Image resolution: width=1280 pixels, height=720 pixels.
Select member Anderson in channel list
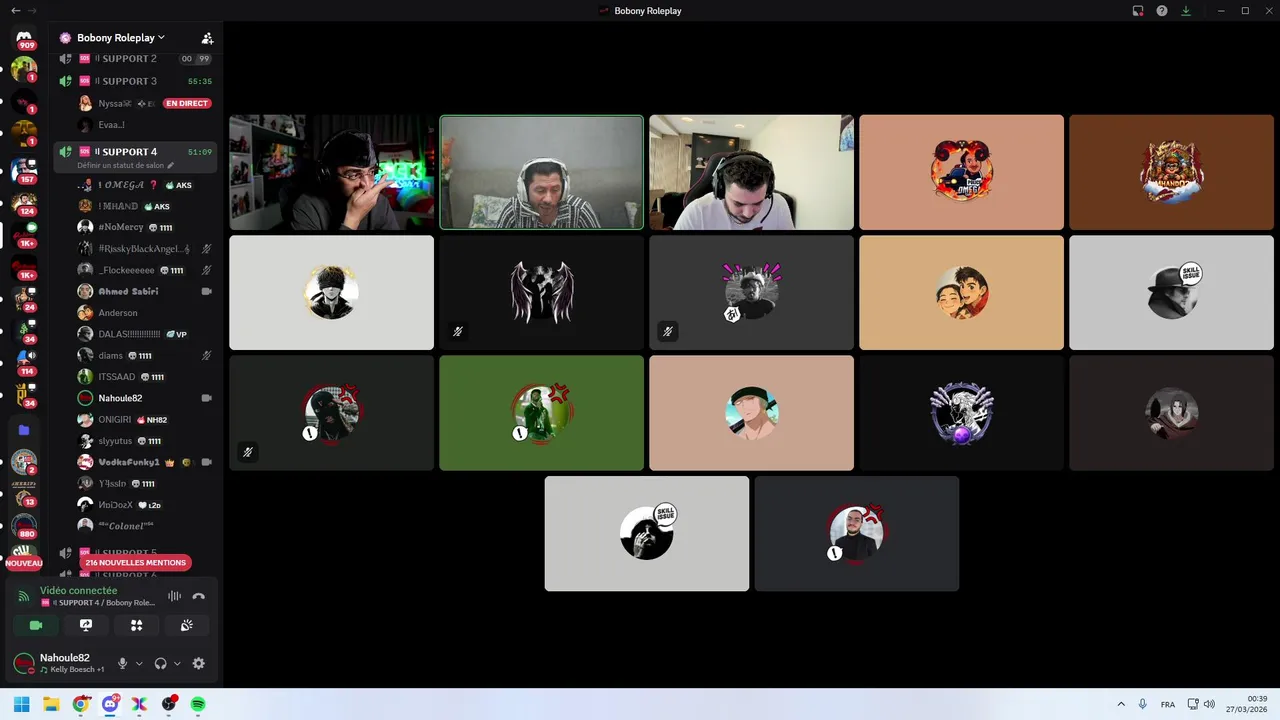145,313
